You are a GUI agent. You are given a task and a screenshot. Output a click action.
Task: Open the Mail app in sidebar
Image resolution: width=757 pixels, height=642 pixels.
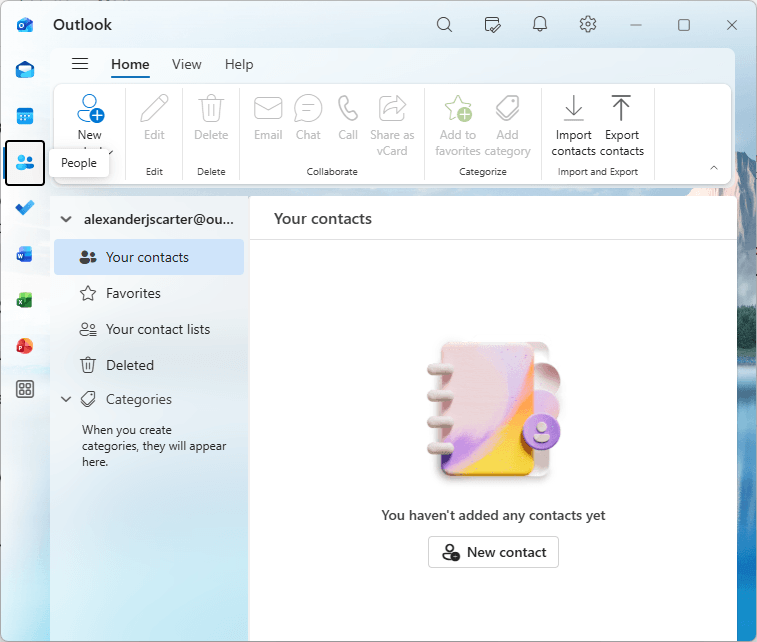pyautogui.click(x=25, y=70)
